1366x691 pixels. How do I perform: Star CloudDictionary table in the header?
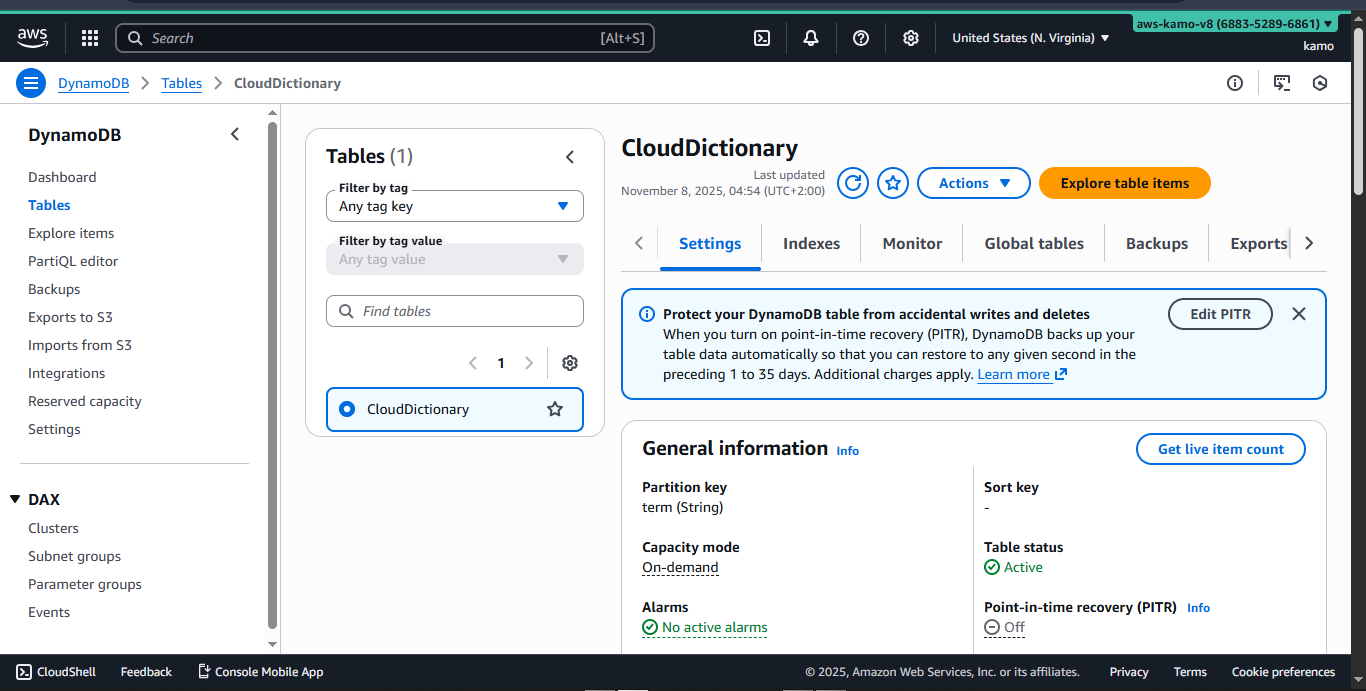892,183
